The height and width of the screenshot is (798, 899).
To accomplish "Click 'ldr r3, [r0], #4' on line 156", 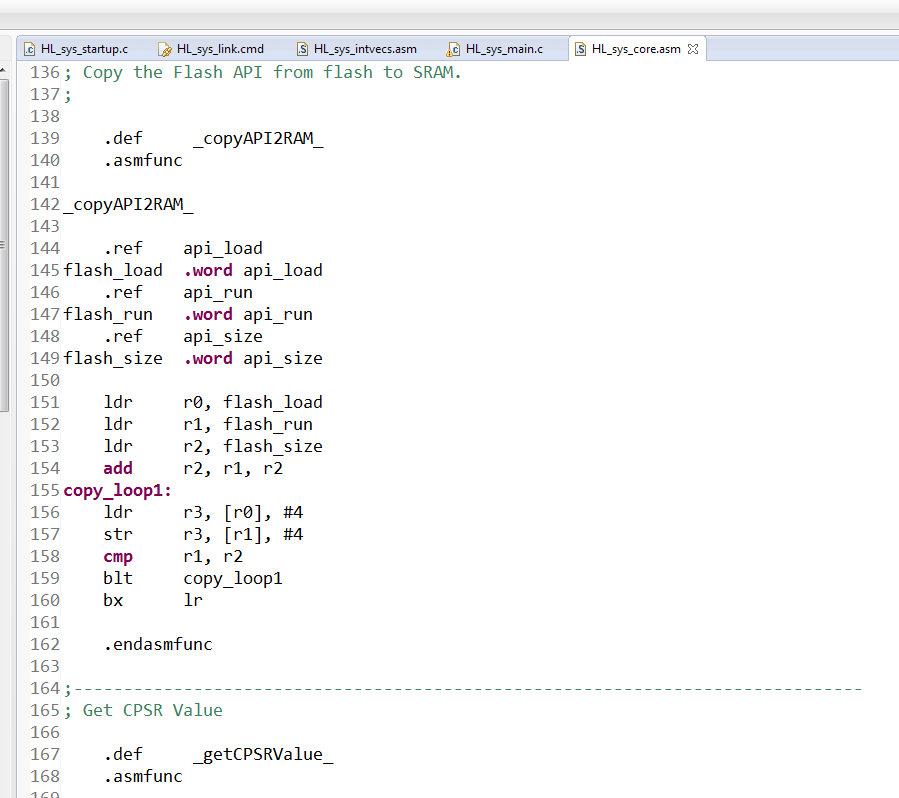I will click(x=203, y=513).
